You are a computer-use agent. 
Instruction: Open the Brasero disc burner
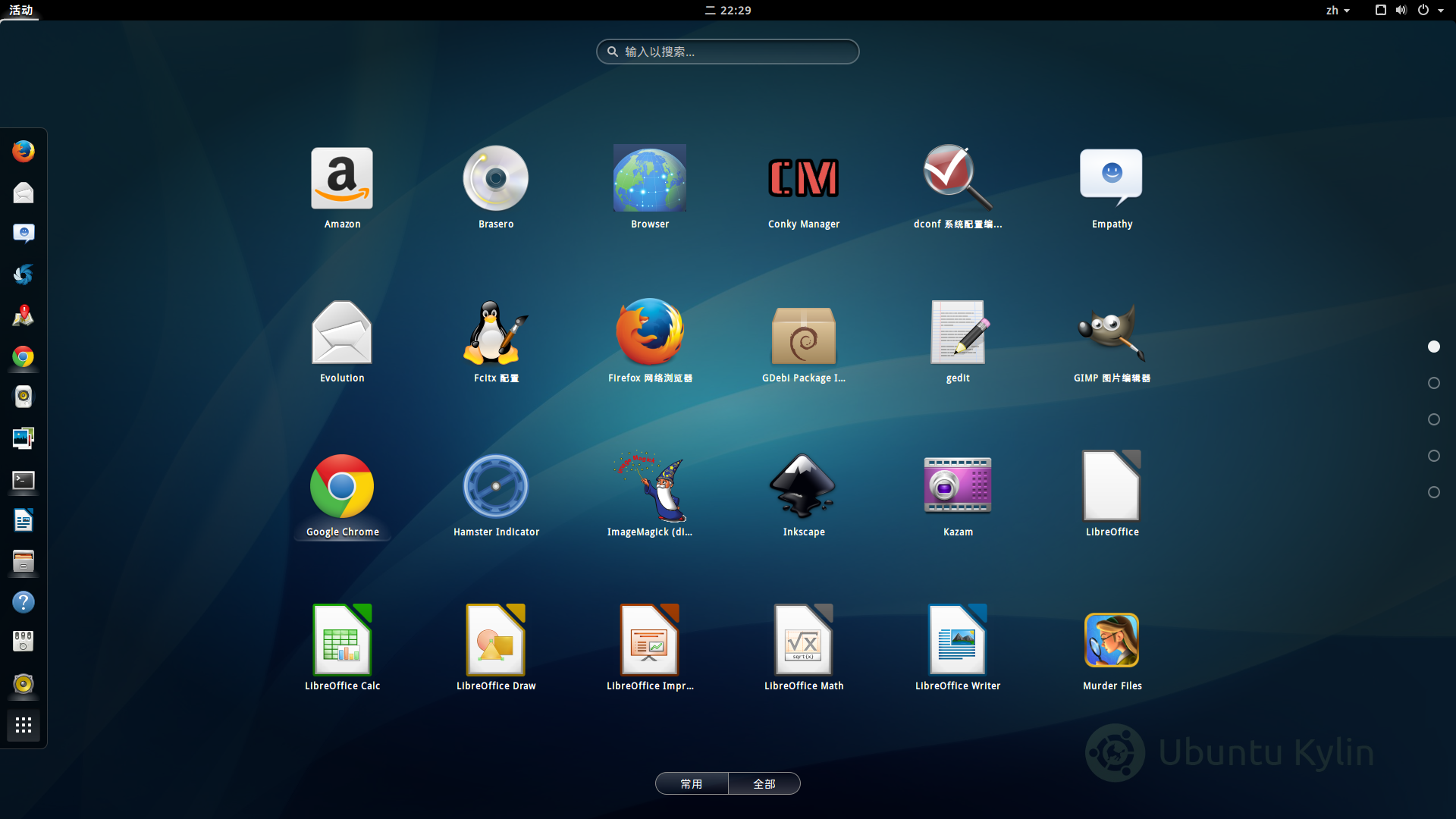496,178
